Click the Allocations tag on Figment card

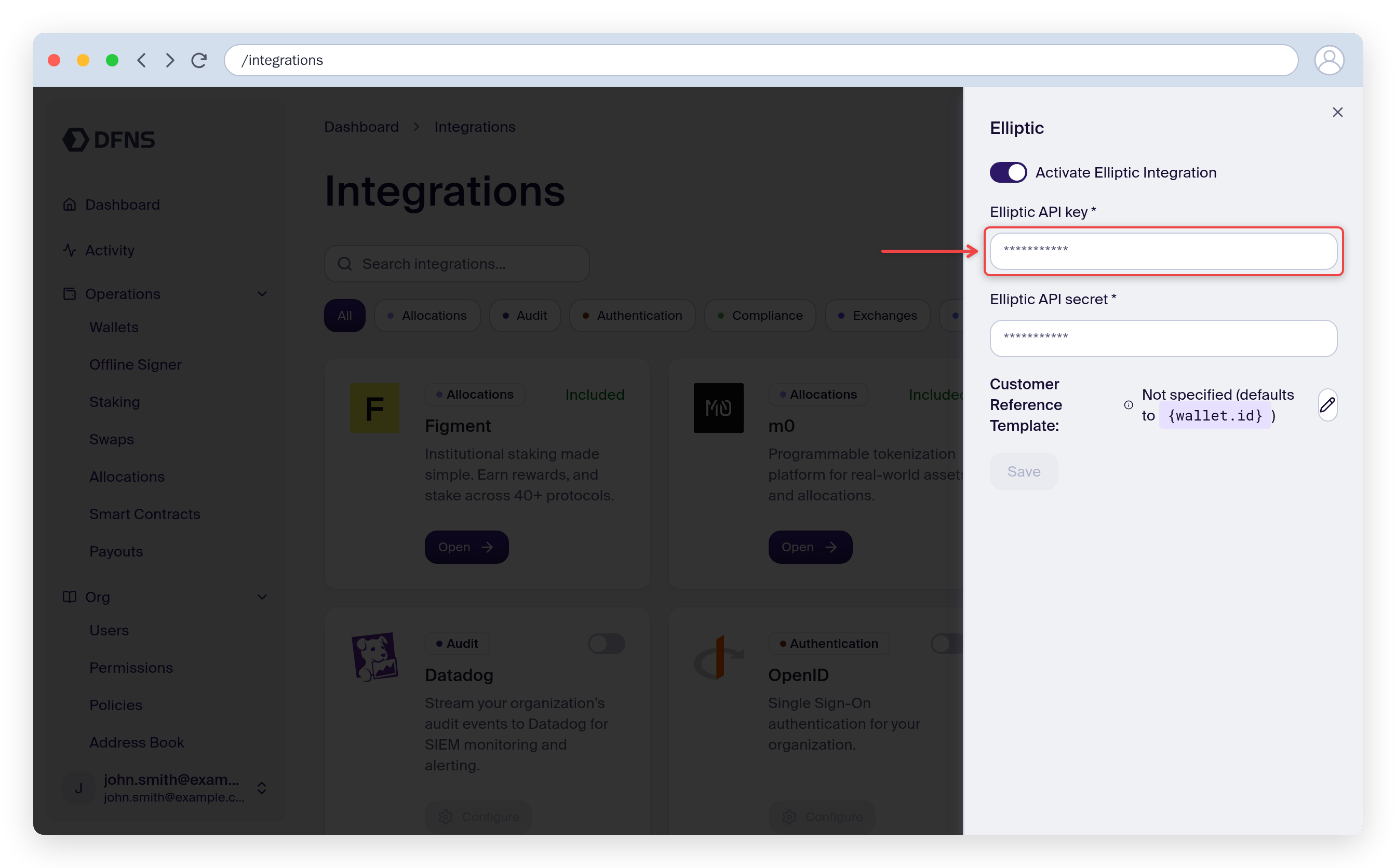click(x=475, y=395)
